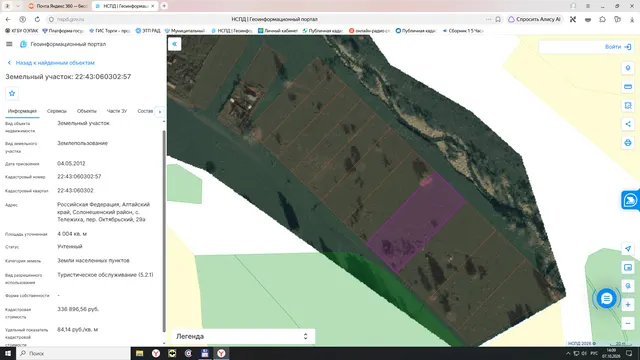This screenshot has height=360, width=640.
Task: Open the measure ruler tool
Action: [628, 87]
